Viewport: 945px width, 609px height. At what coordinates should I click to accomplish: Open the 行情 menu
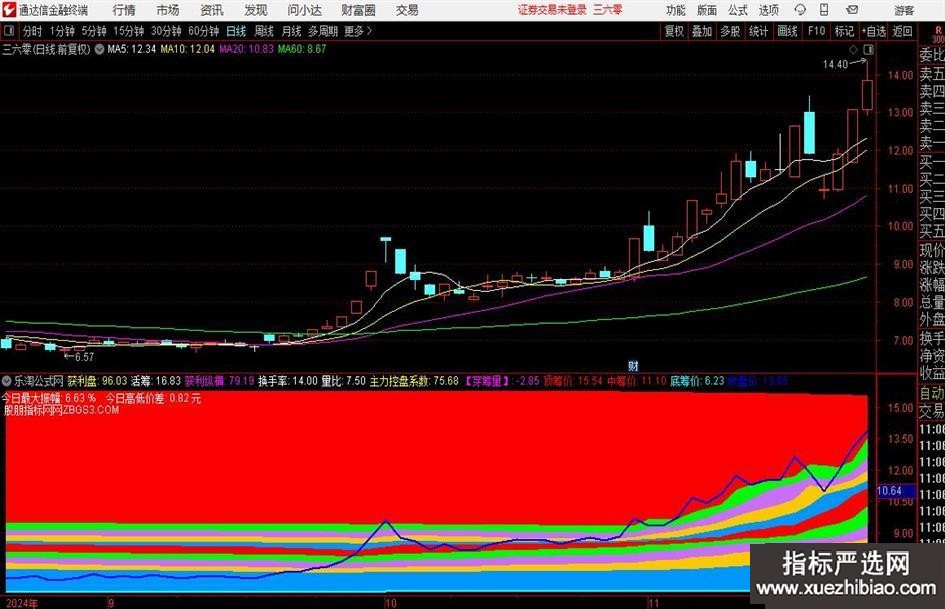(124, 10)
